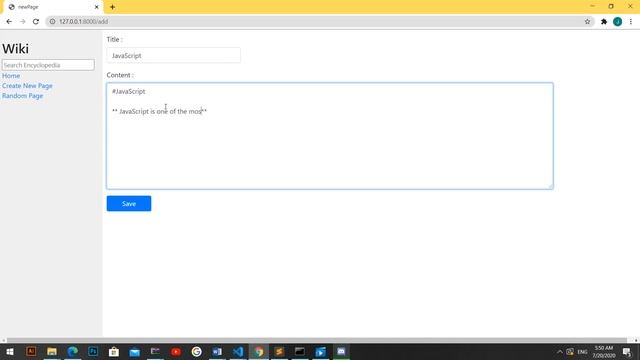The height and width of the screenshot is (360, 640).
Task: Open the taskbar clock and date
Action: (604, 352)
